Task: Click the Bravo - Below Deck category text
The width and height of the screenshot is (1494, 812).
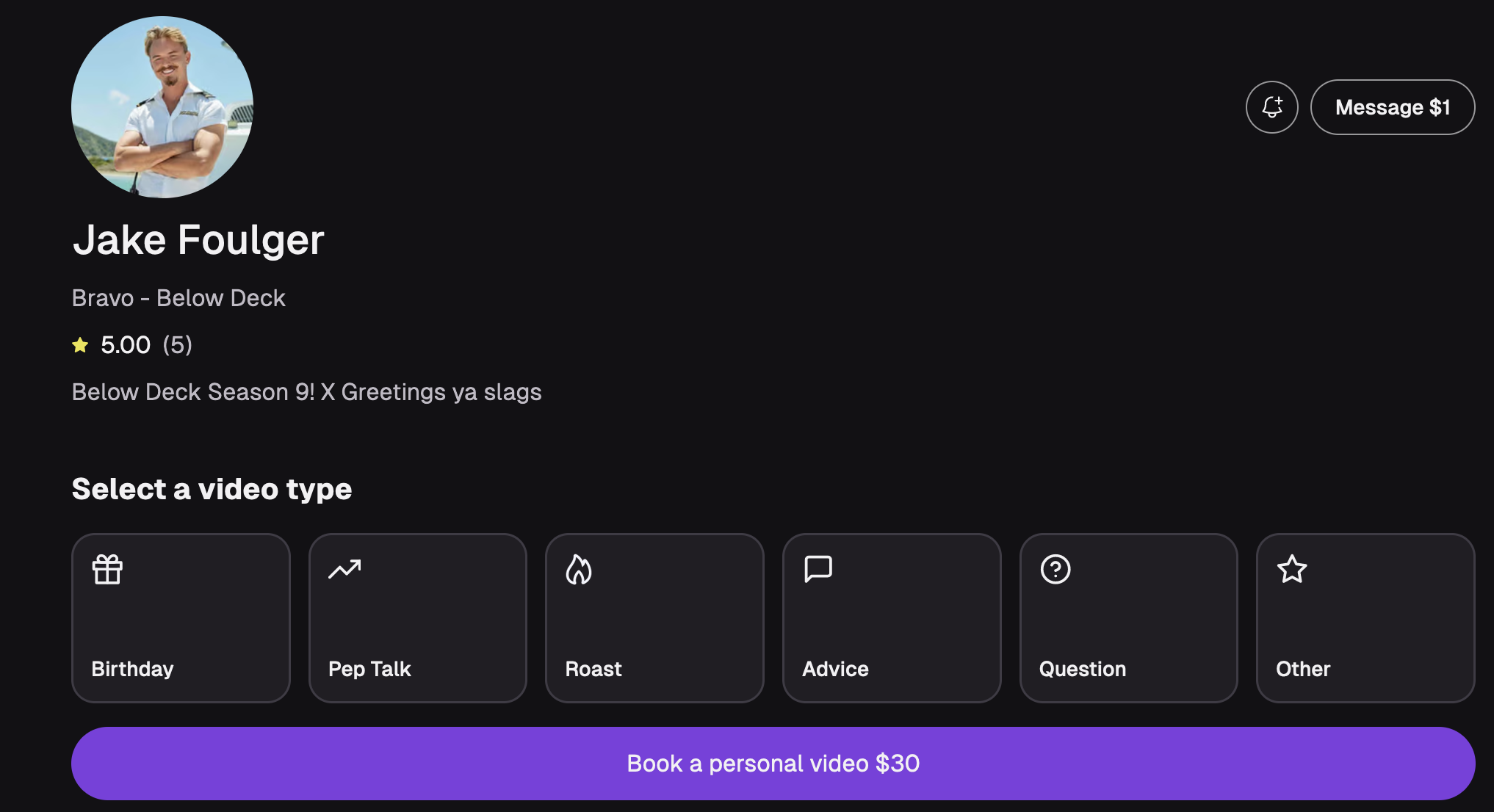Action: 178,298
